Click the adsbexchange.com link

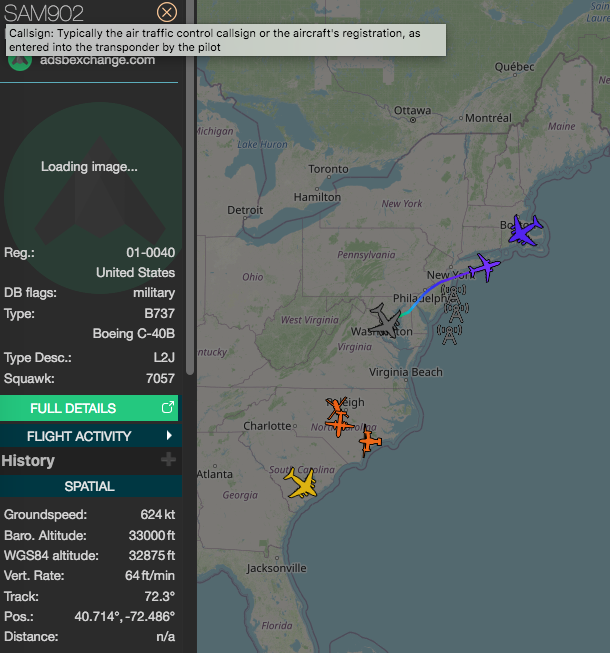click(97, 60)
